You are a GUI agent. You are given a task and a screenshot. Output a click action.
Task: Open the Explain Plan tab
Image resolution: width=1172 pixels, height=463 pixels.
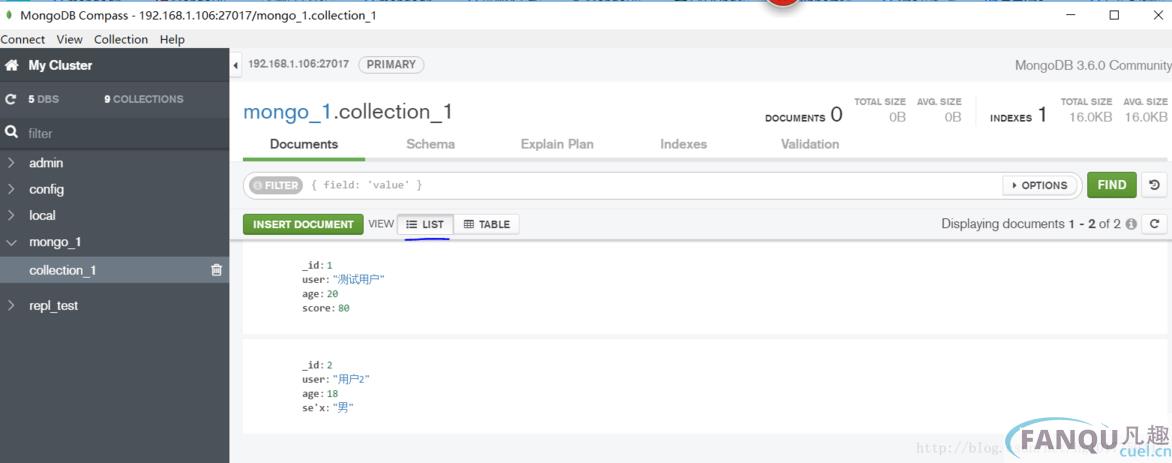click(557, 144)
